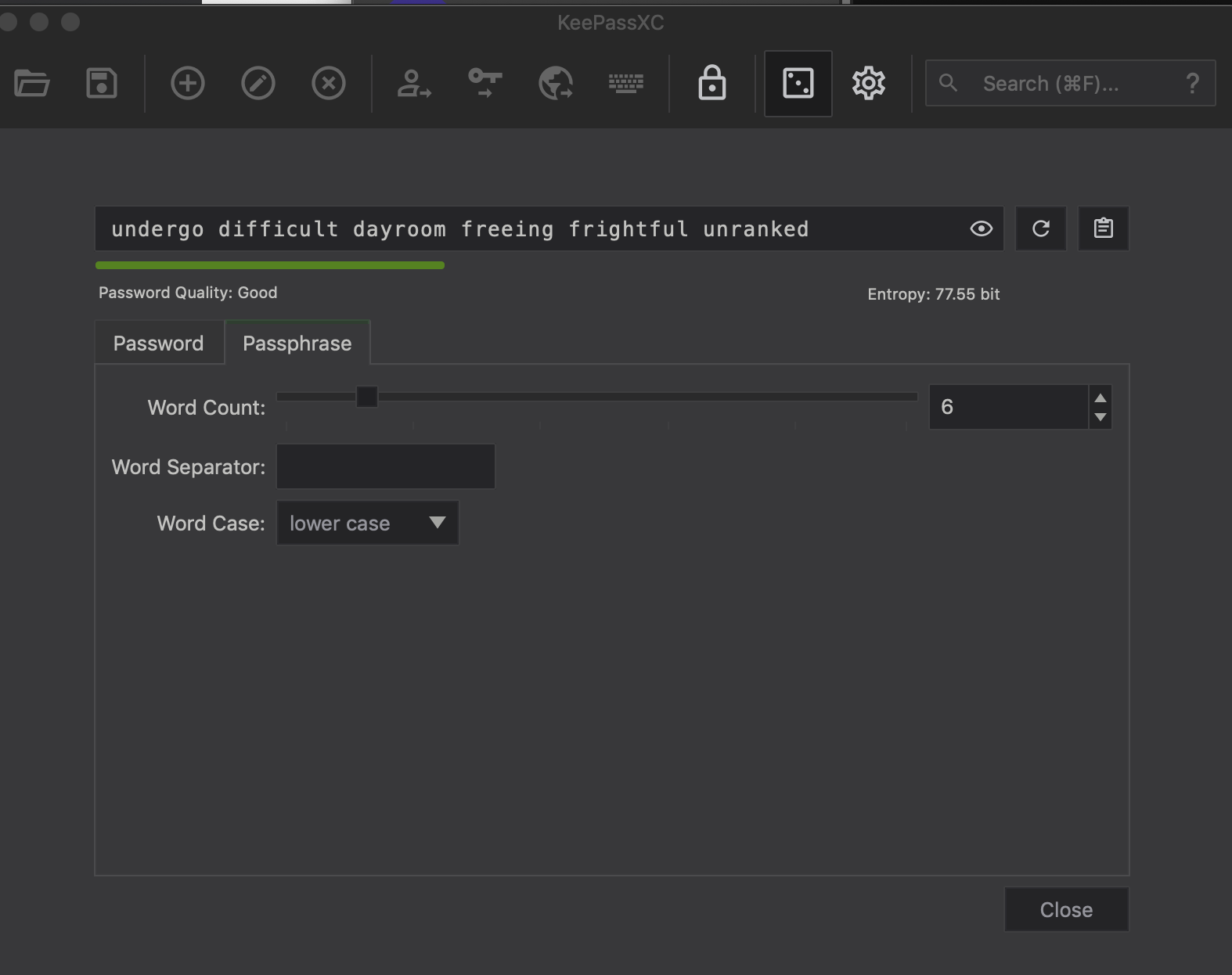Click the Word Case label
The height and width of the screenshot is (975, 1232).
pos(211,523)
